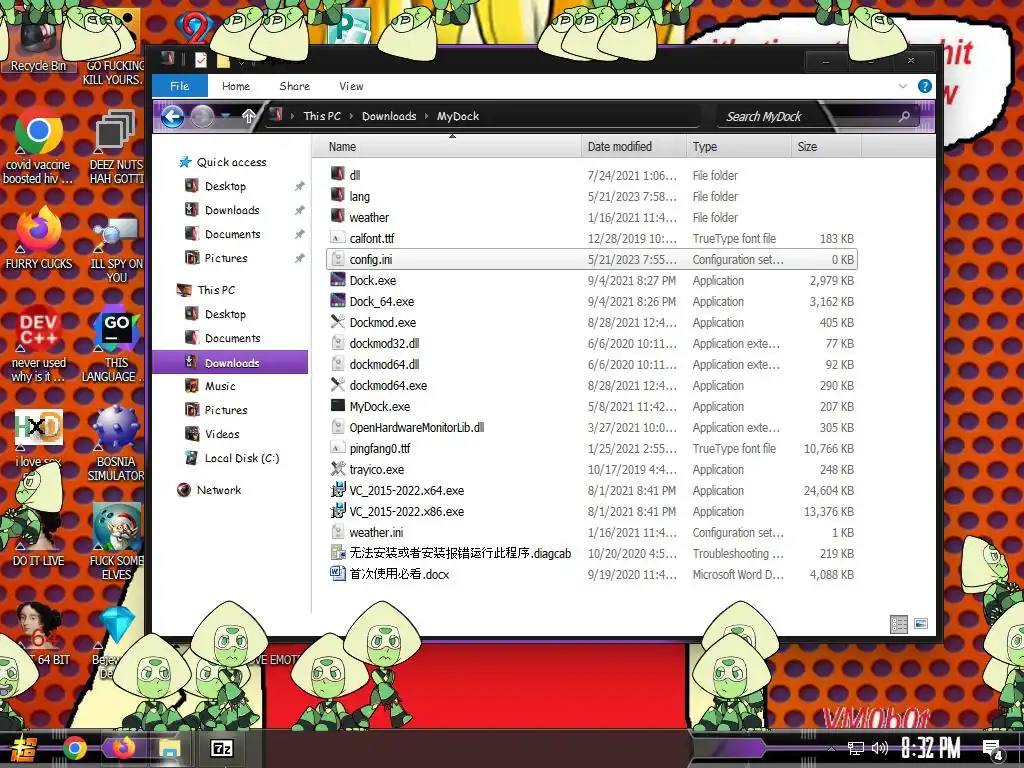Switch to Details view layout icon
Image resolution: width=1024 pixels, height=768 pixels.
[x=899, y=624]
